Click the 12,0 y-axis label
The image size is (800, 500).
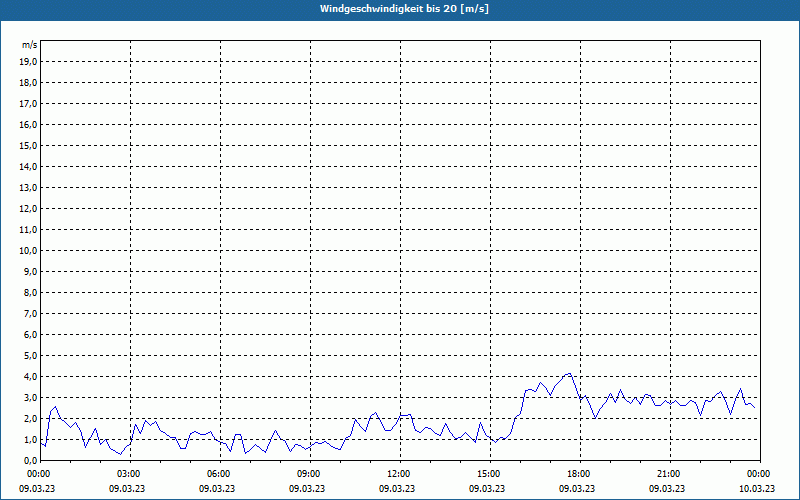pos(28,209)
